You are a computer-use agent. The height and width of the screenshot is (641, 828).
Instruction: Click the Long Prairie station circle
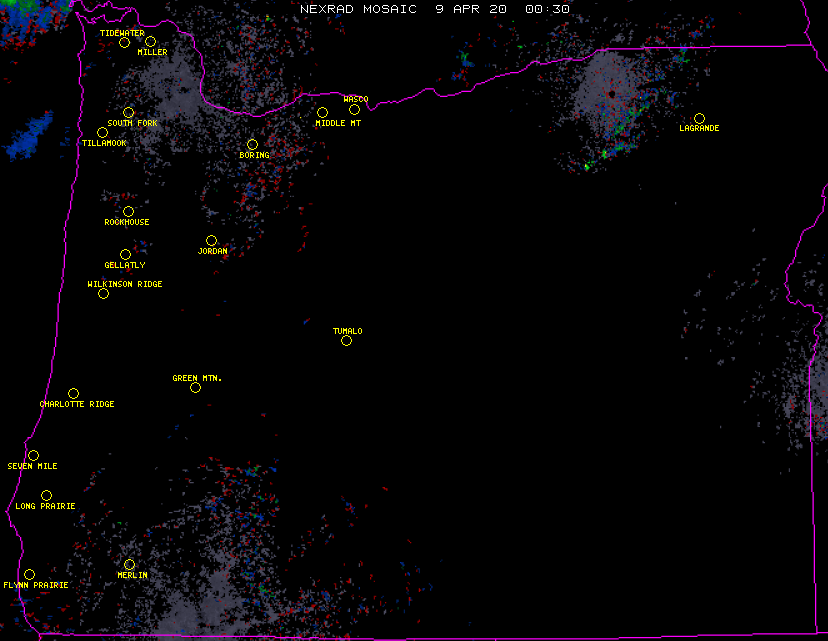[x=46, y=495]
